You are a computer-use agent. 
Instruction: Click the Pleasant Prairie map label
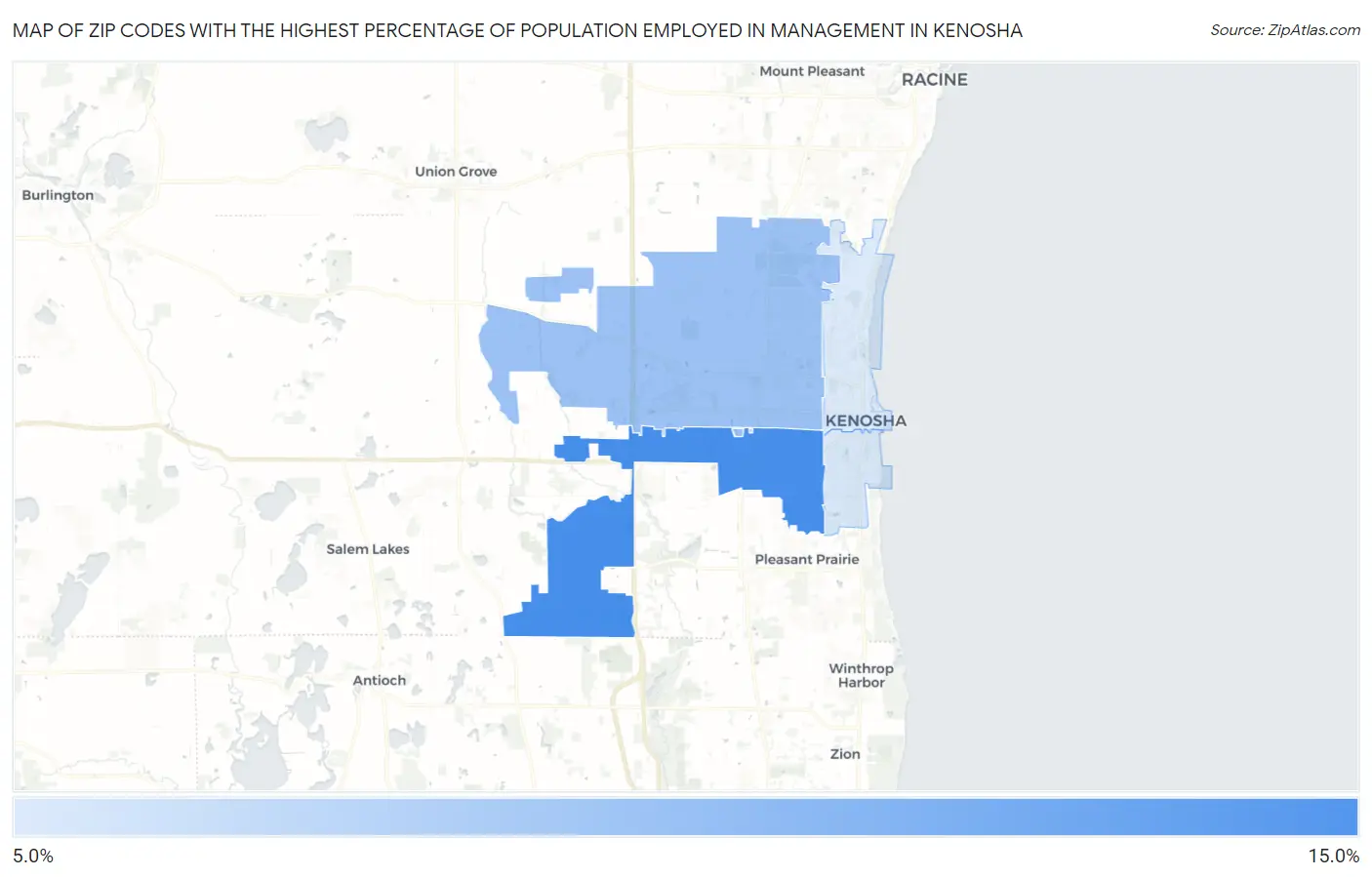point(807,559)
